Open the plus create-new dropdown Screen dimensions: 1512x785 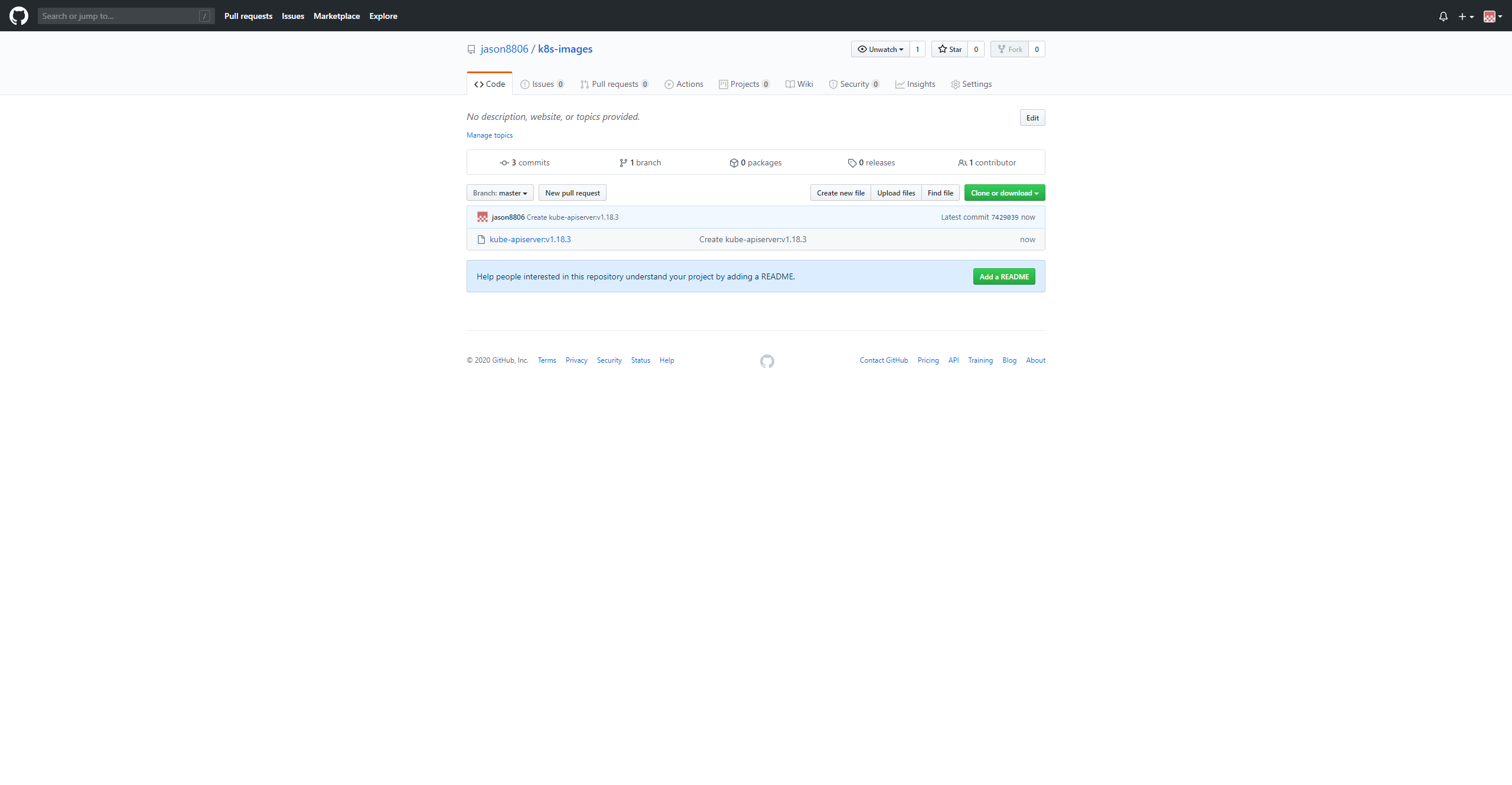point(1466,17)
